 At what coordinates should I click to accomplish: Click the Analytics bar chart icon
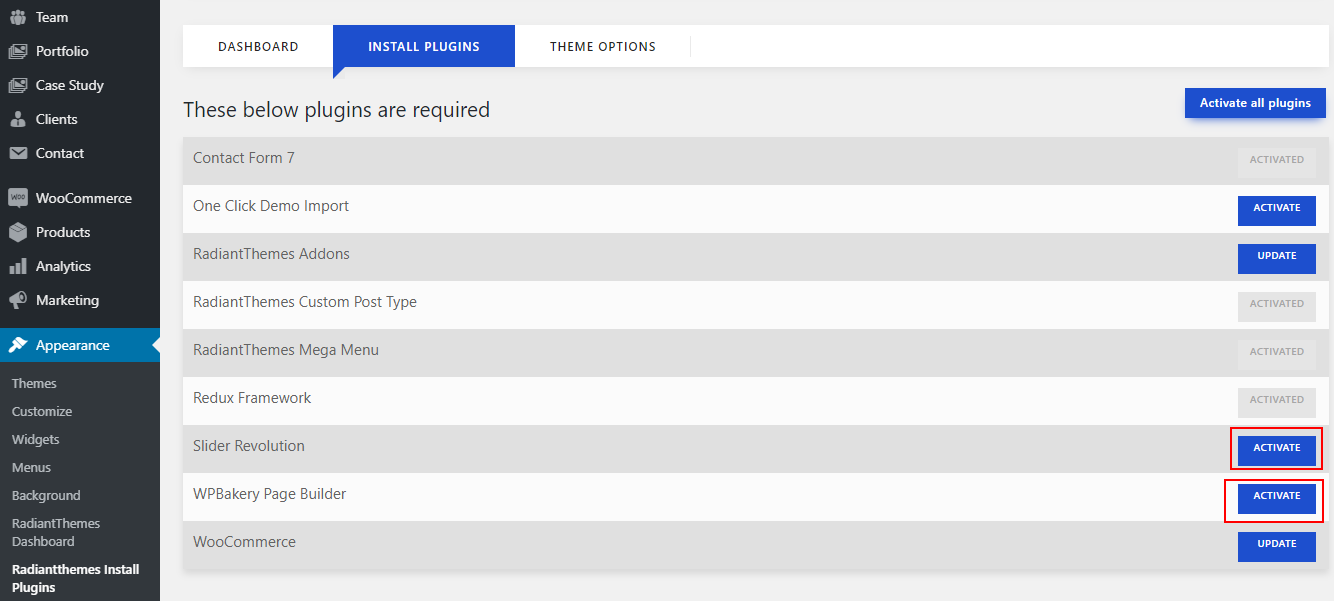click(x=18, y=266)
